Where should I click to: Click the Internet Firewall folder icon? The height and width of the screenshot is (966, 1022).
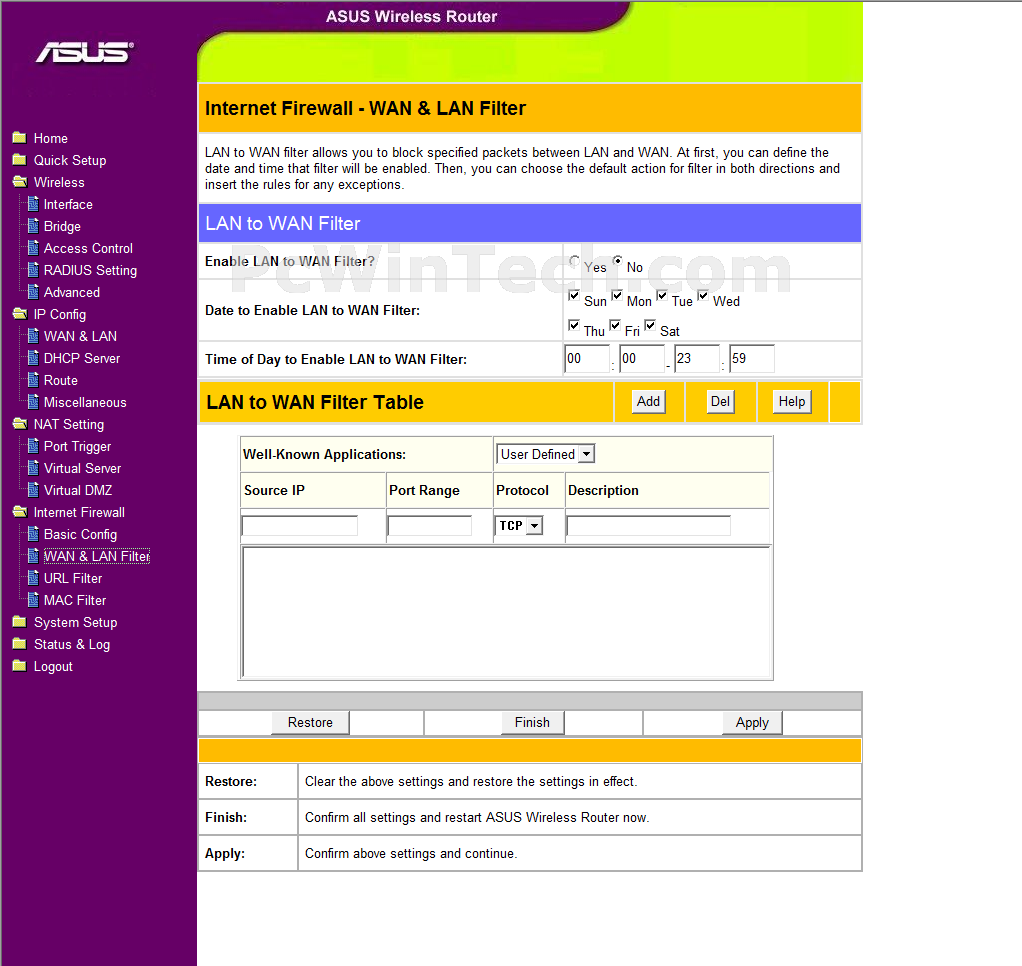[20, 512]
